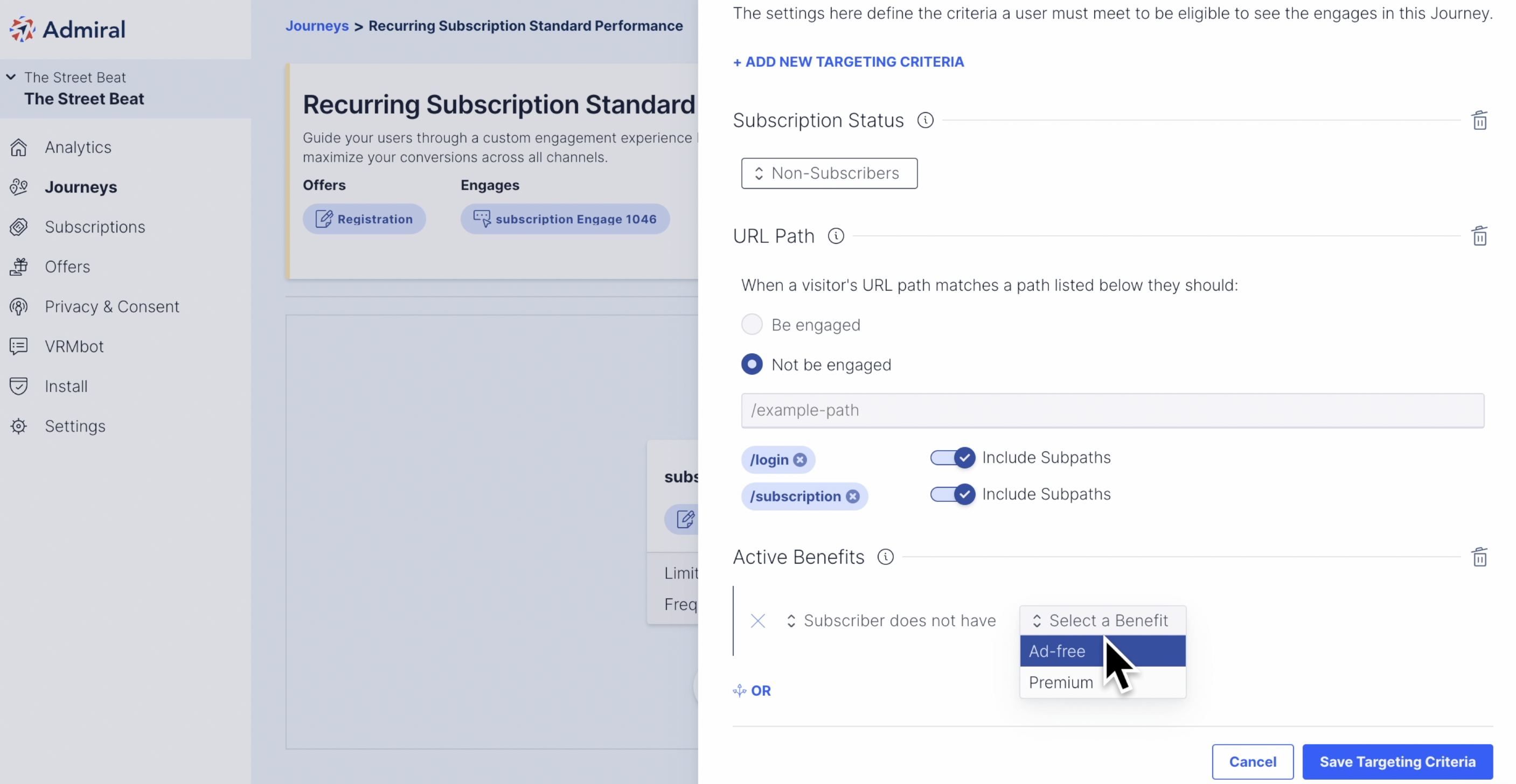
Task: Click subscription Engage 1046 pill
Action: click(x=565, y=219)
